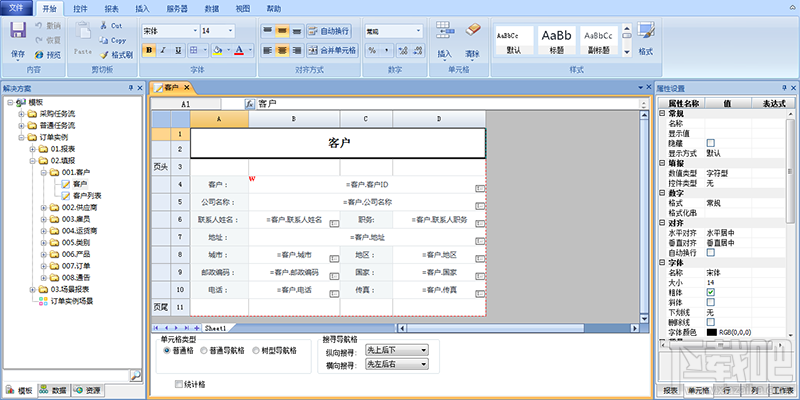Apply thousands separator (comma) number format
The height and width of the screenshot is (400, 800).
pos(386,50)
